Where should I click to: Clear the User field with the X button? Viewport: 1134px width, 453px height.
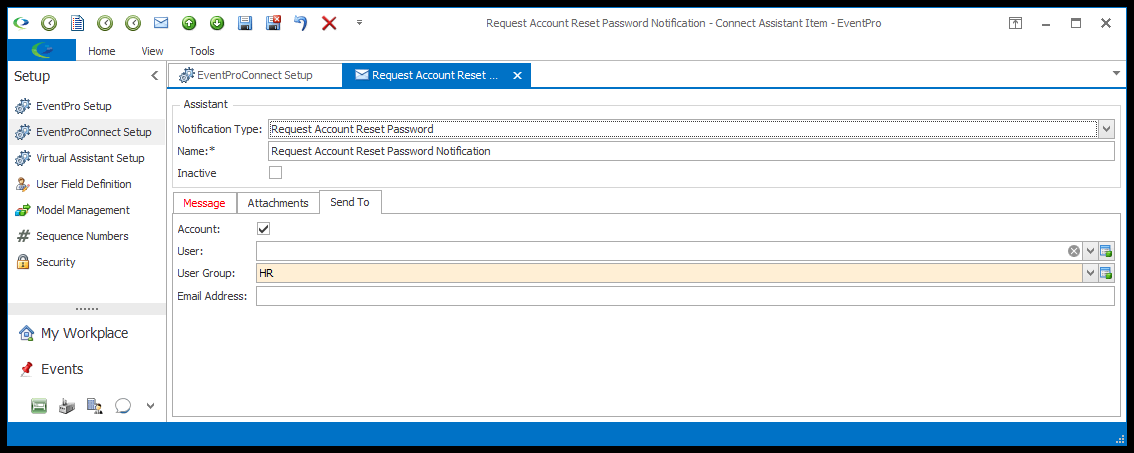(x=1074, y=251)
